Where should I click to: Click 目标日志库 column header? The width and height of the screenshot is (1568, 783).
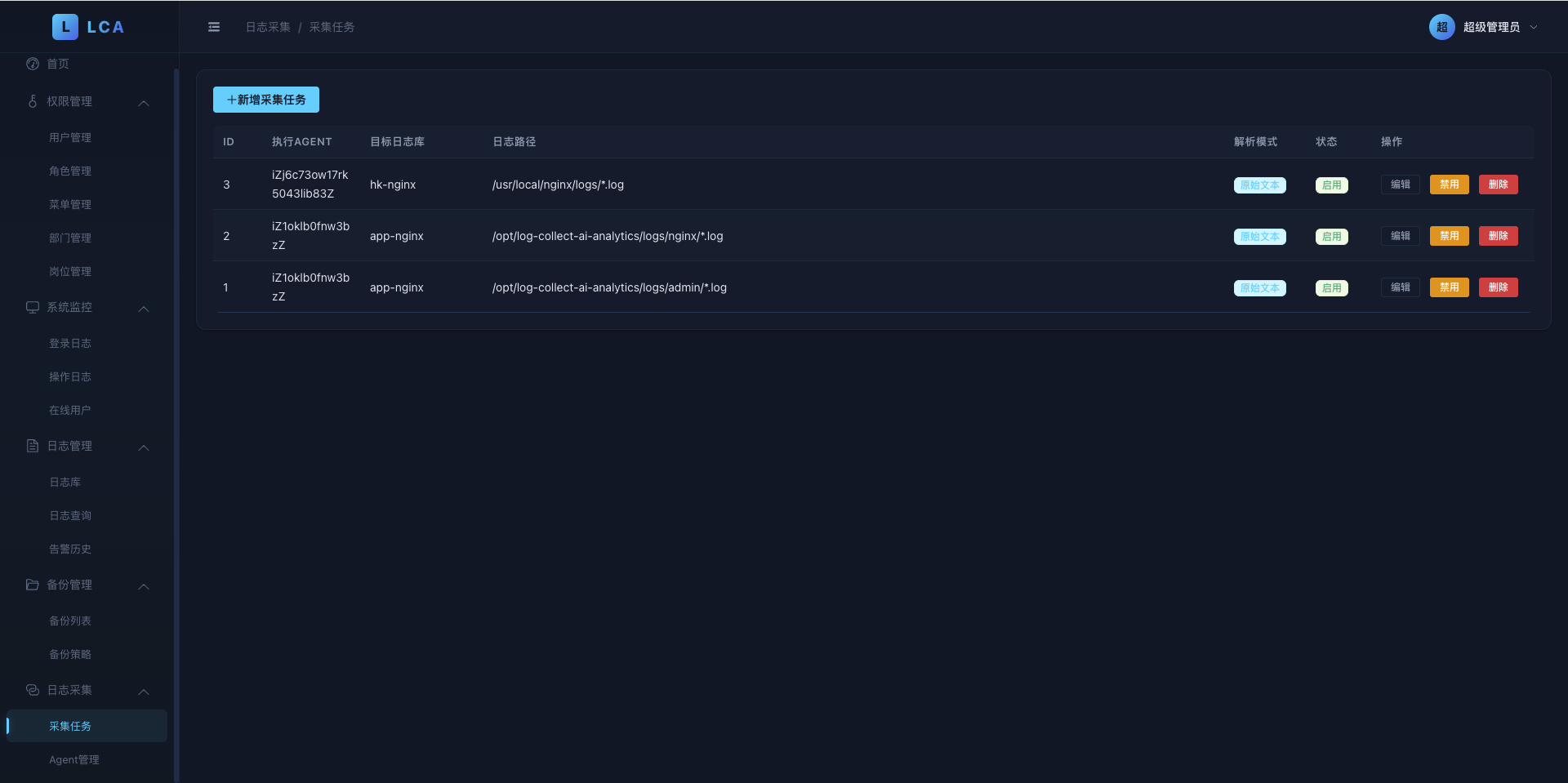click(x=397, y=142)
